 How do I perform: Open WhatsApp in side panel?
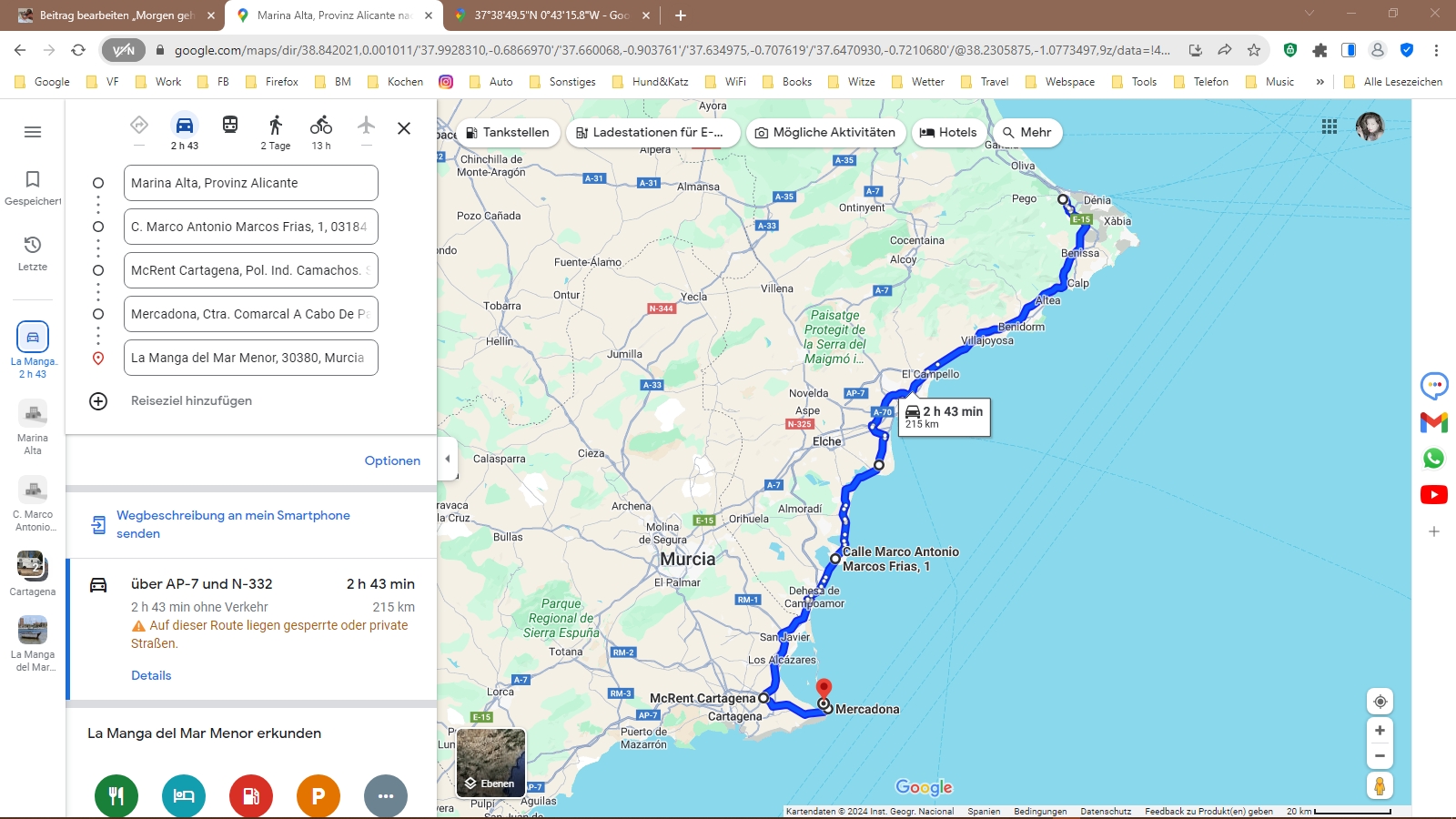point(1434,459)
